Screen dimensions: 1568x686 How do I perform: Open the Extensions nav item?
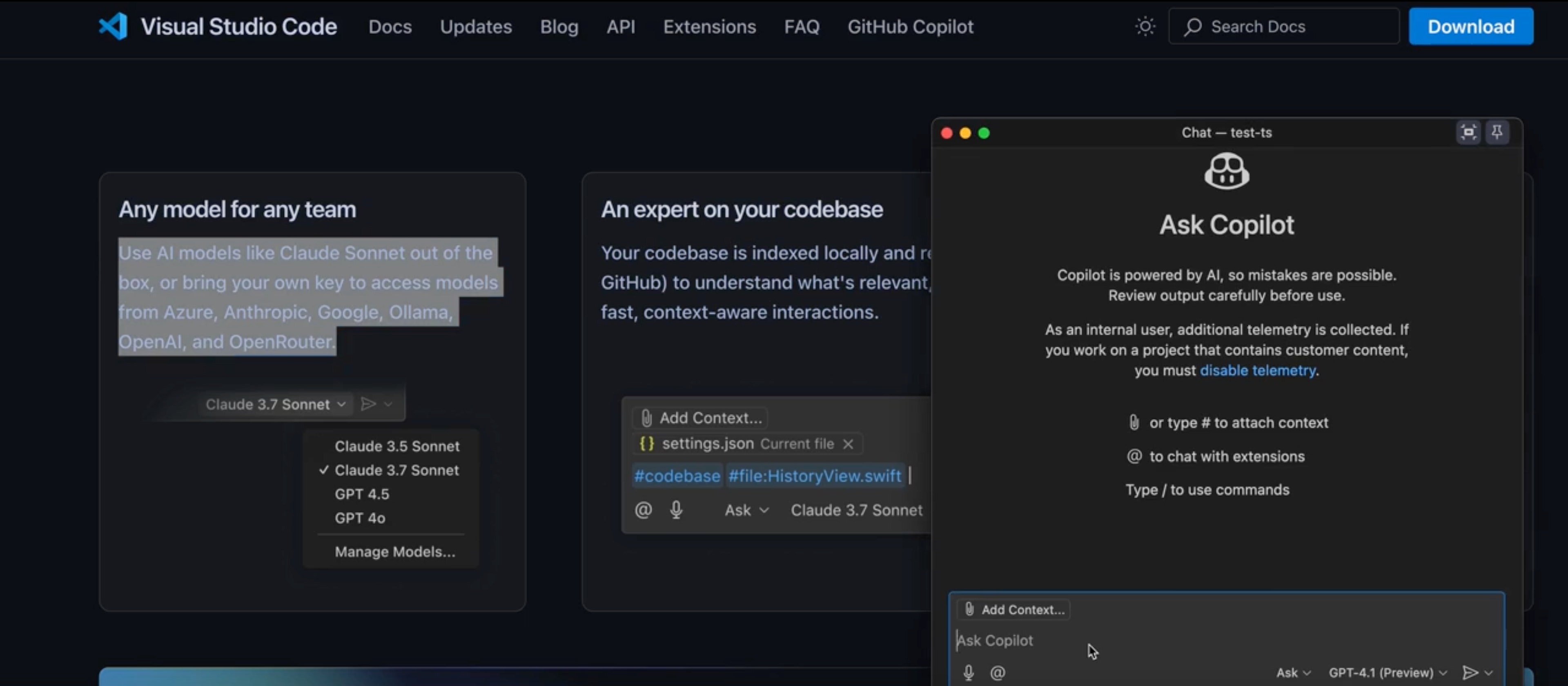[710, 27]
